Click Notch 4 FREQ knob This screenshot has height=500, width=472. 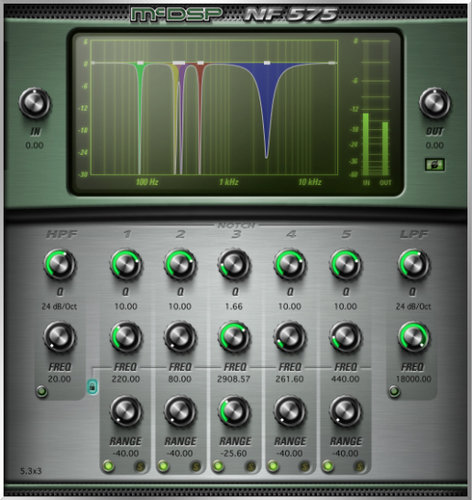point(290,337)
